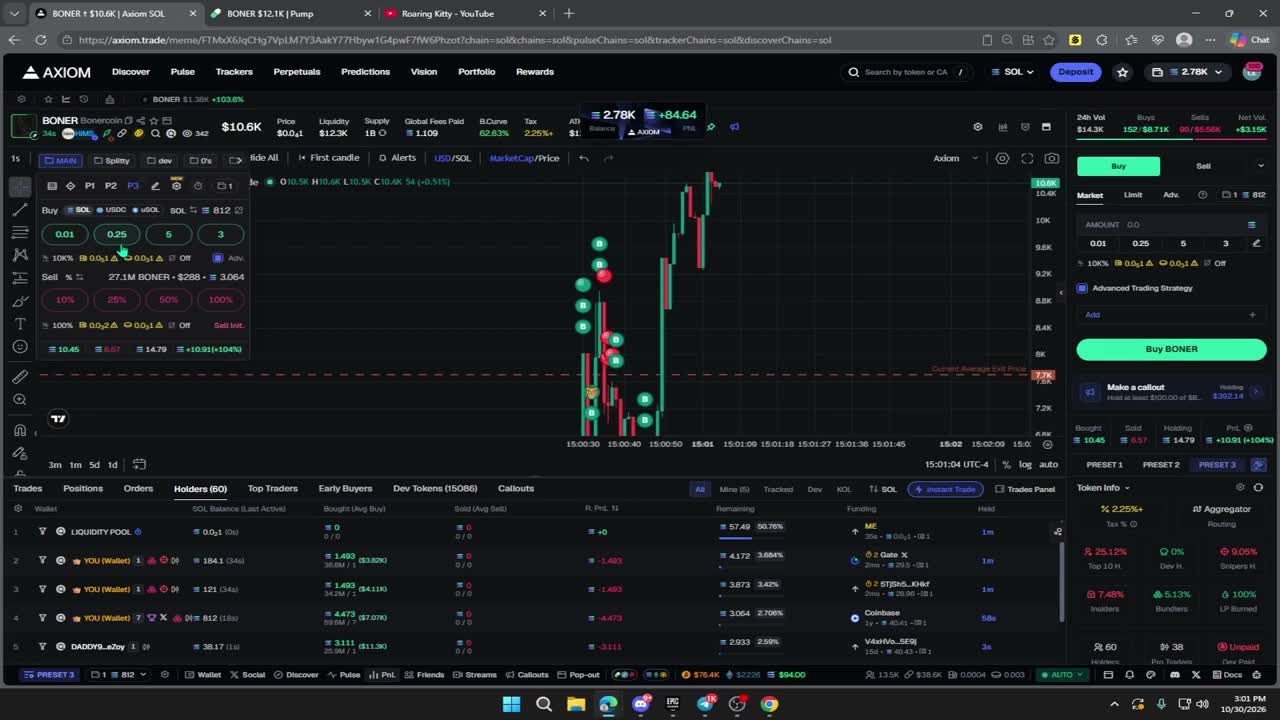This screenshot has width=1280, height=720.
Task: Open the token info settings gear
Action: pos(1241,488)
